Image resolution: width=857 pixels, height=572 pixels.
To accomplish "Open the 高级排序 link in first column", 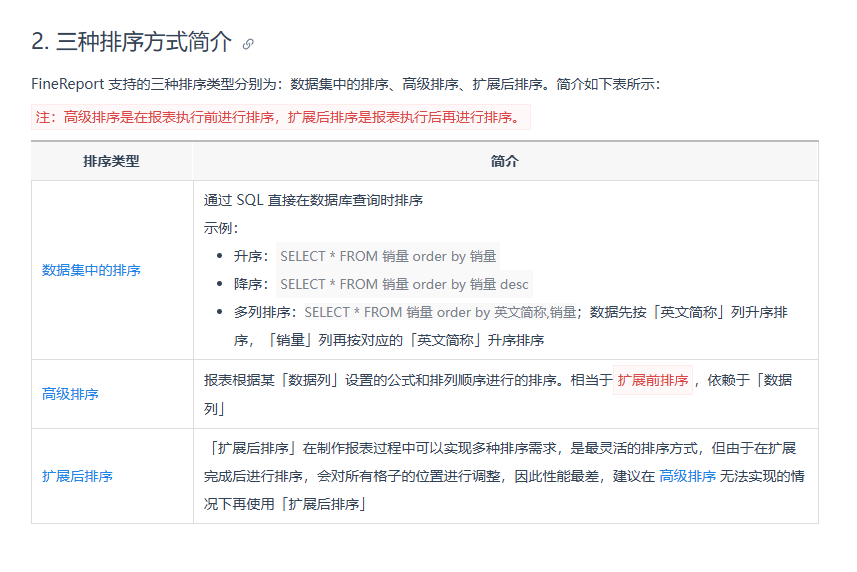I will coord(70,394).
